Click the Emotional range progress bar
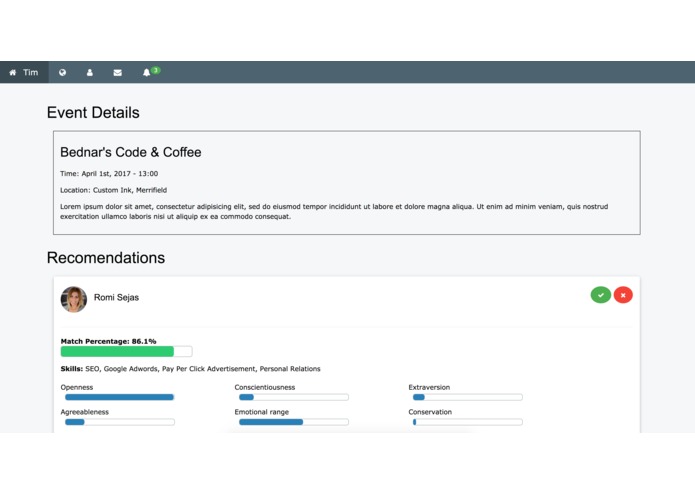695x494 pixels. point(293,422)
